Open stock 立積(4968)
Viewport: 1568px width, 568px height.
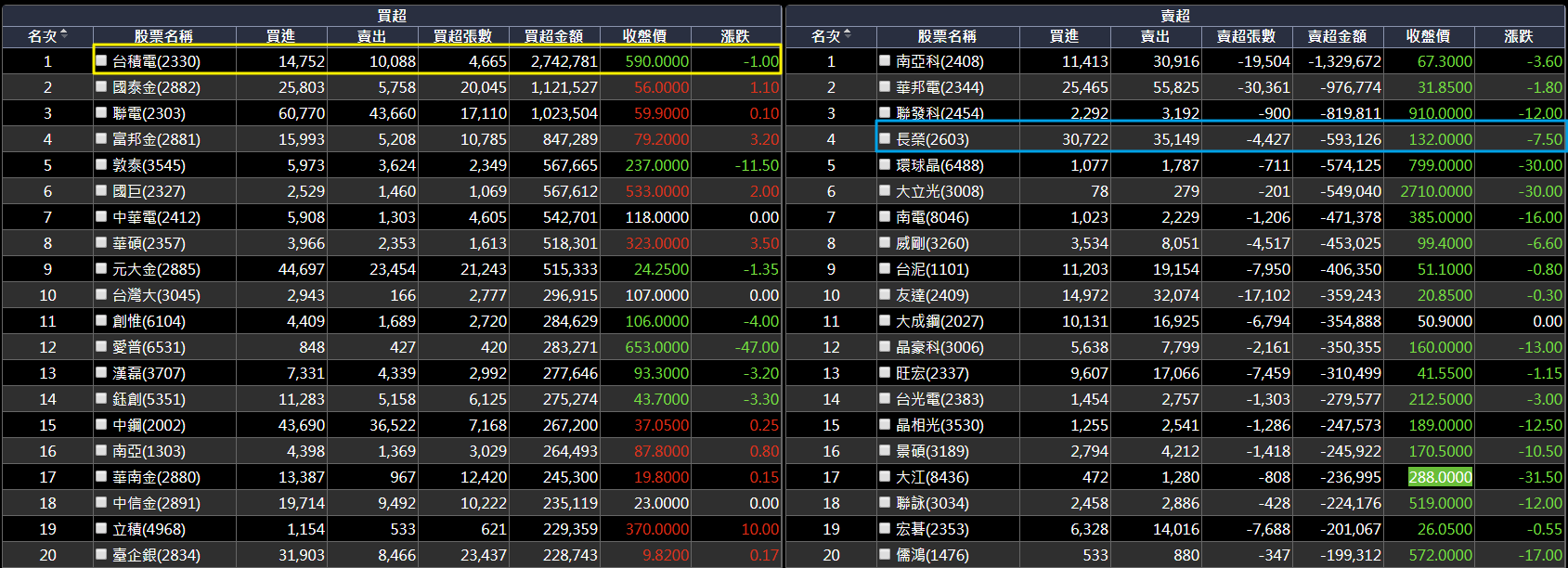click(149, 529)
